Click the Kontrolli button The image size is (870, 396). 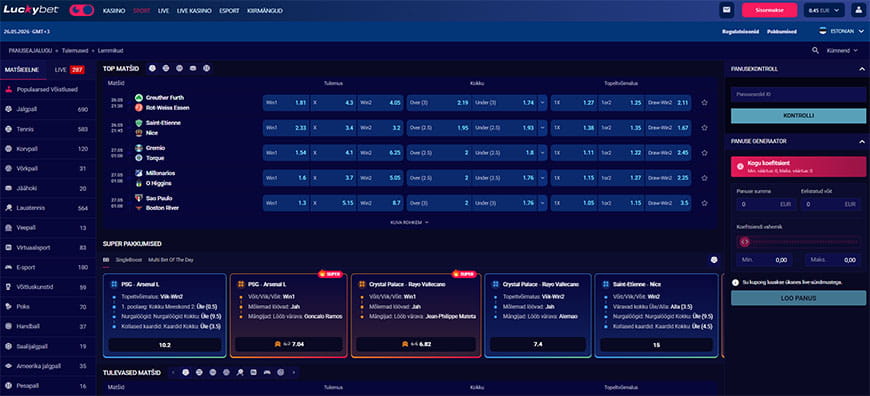[x=798, y=116]
